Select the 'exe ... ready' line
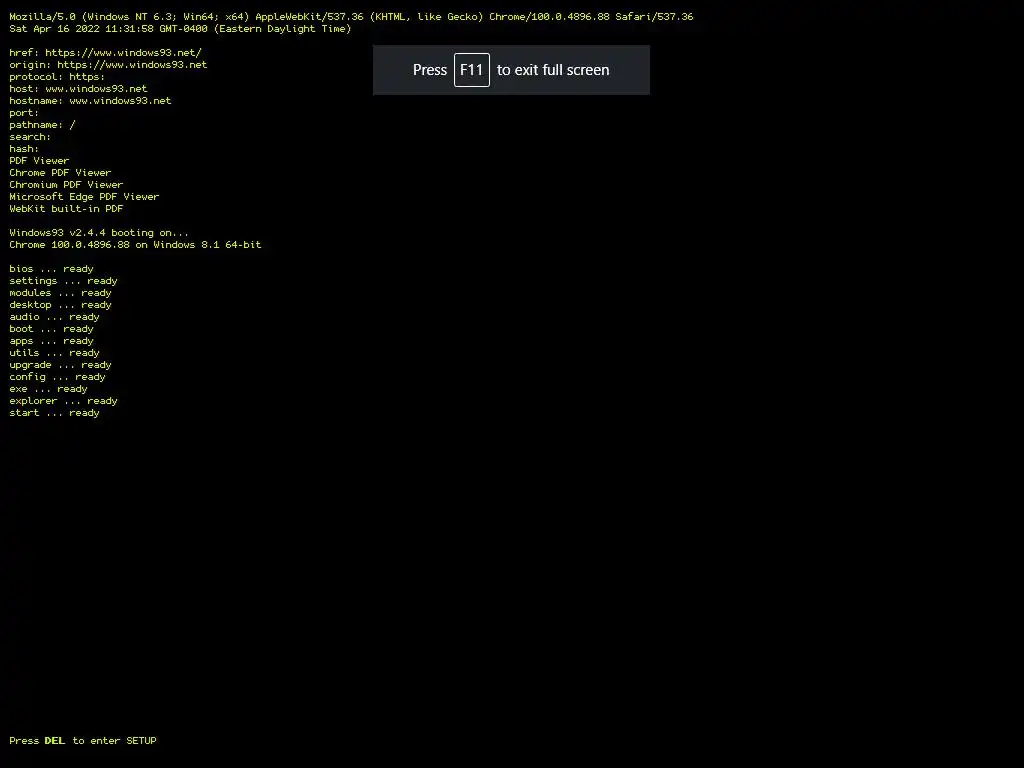The image size is (1024, 768). tap(48, 389)
